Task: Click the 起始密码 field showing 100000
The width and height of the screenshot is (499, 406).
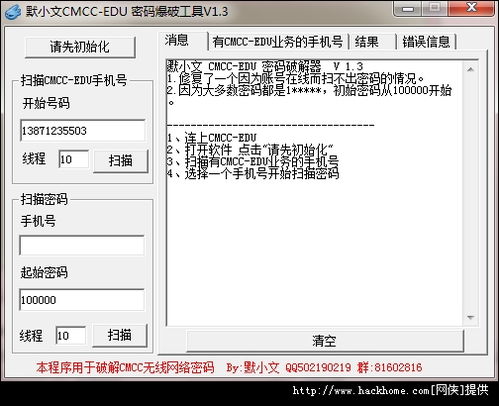Action: [x=82, y=299]
